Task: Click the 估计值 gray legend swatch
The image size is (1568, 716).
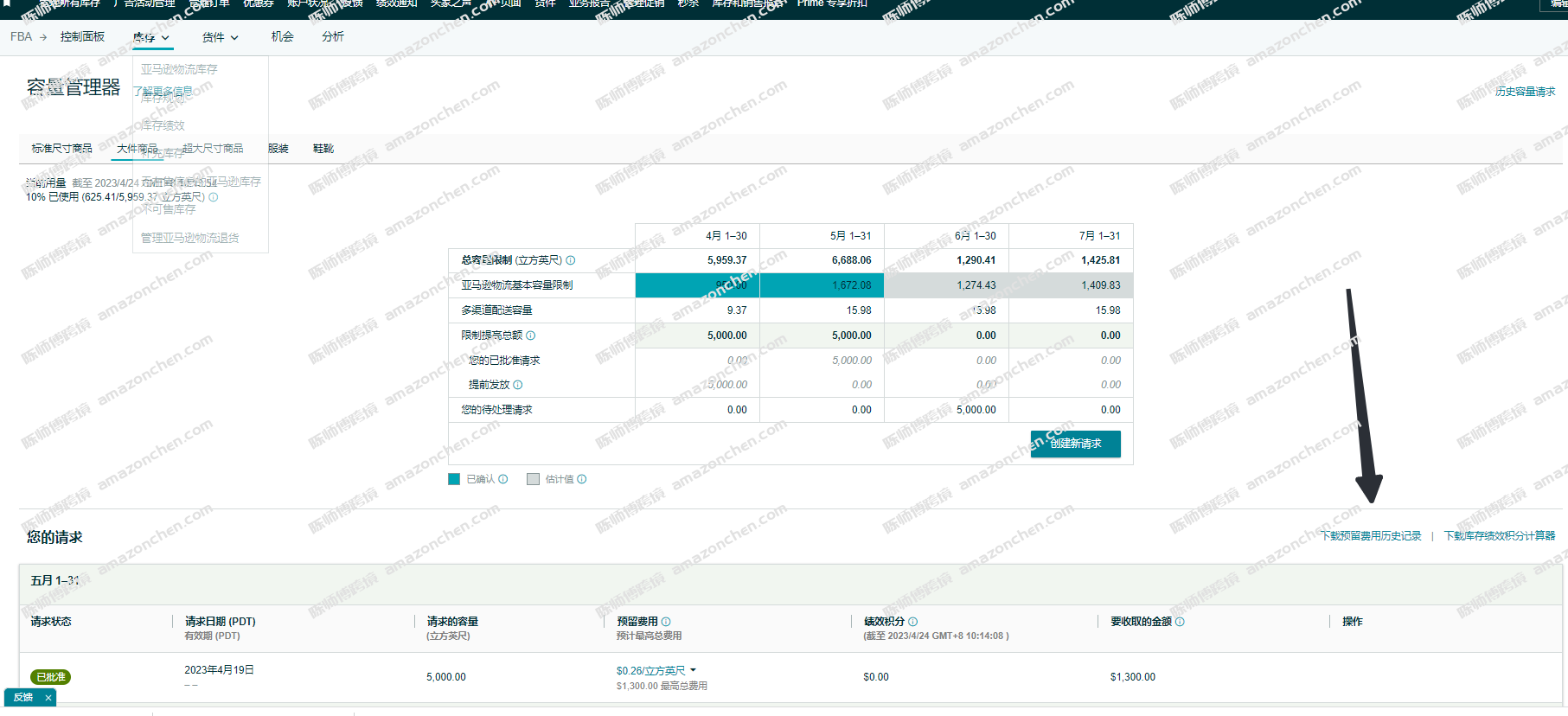Action: tap(533, 479)
